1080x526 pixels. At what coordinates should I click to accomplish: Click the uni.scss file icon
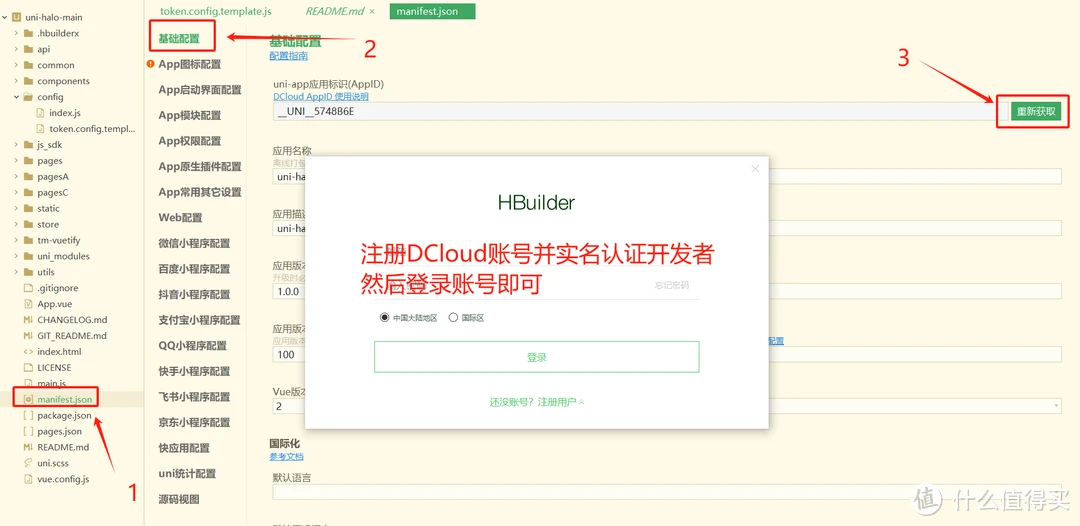tap(28, 463)
